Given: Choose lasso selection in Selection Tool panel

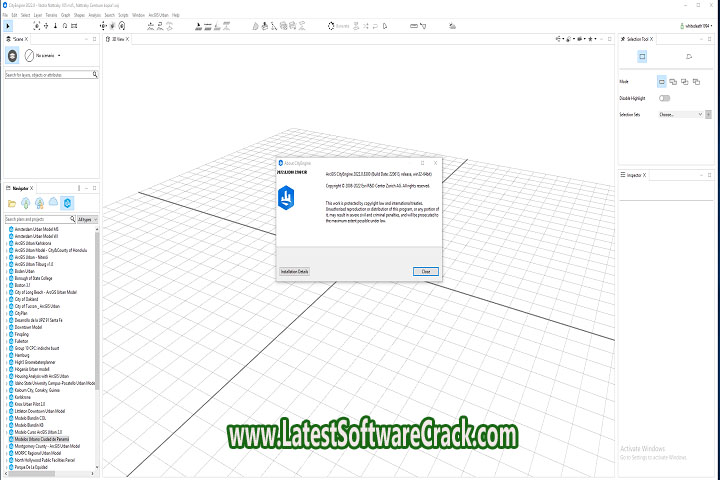Looking at the screenshot, I should tap(689, 56).
